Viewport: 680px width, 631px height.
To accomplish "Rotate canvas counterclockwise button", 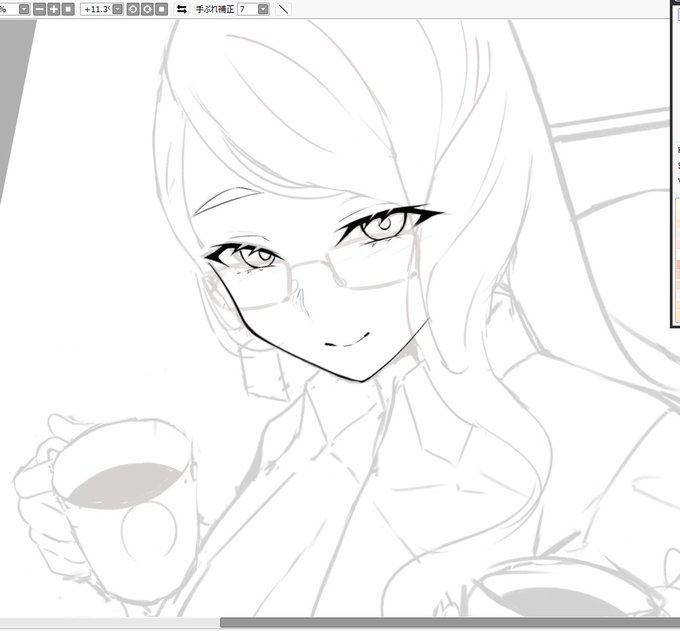I will click(133, 9).
